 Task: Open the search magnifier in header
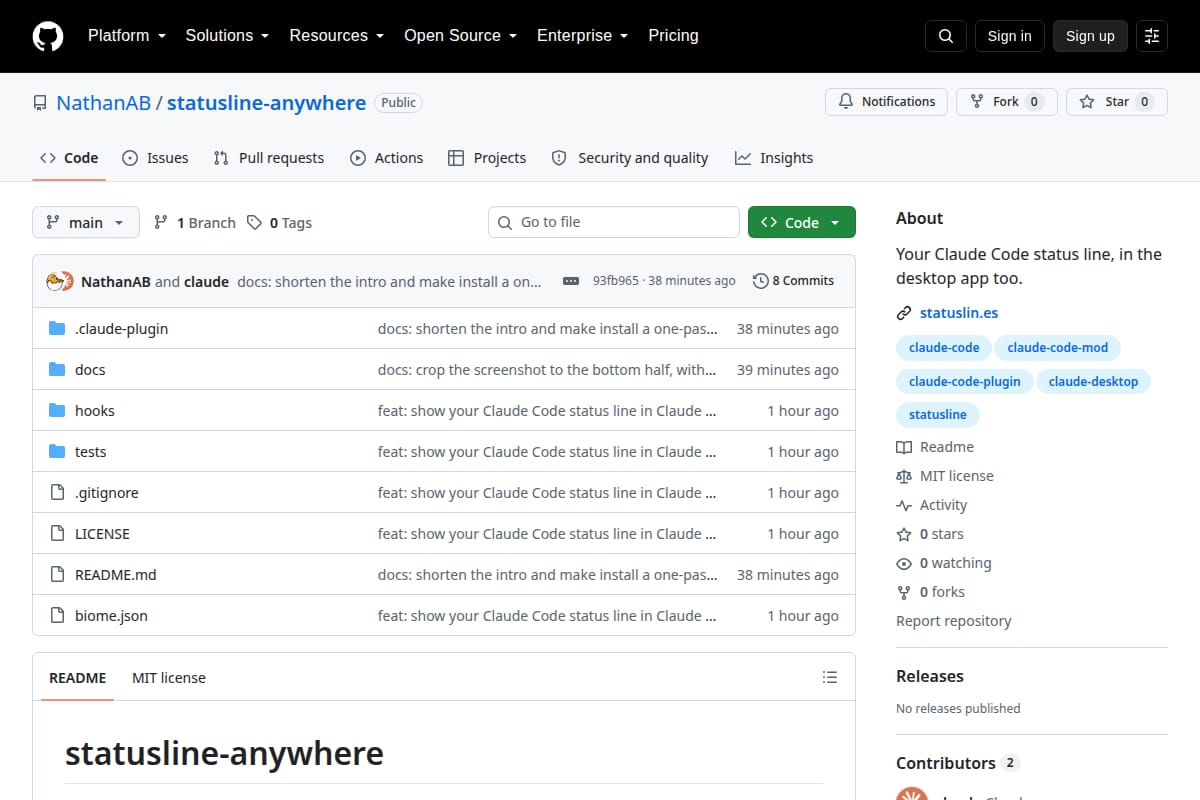coord(946,36)
